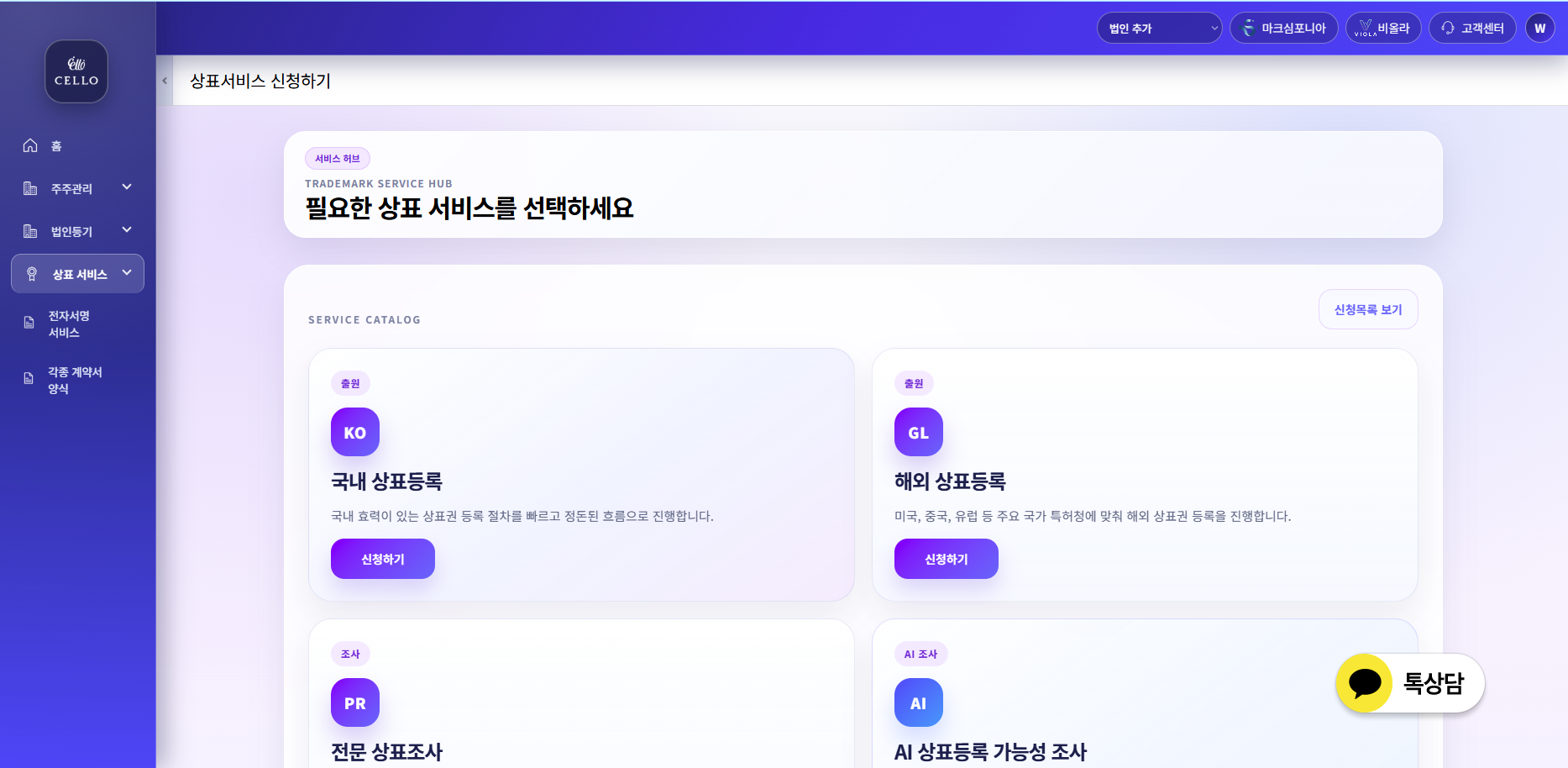Screen dimensions: 1568x768
Task: Click the headset icon in 고객센터
Action: (x=1448, y=28)
